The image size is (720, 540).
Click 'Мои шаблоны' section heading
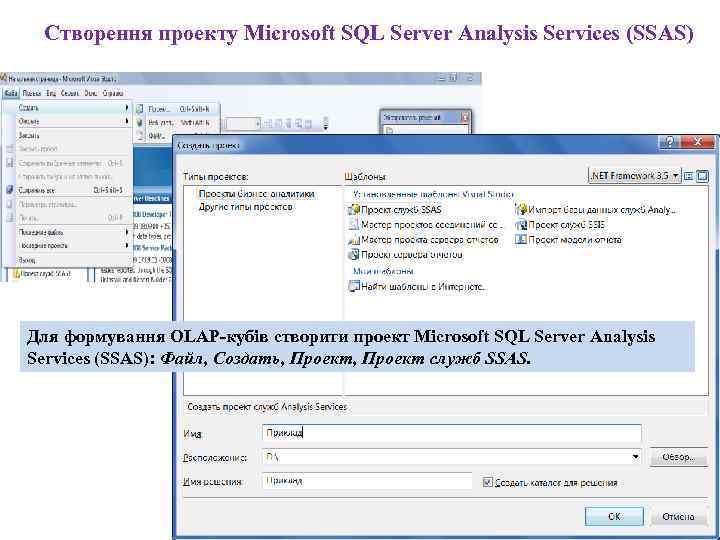pyautogui.click(x=383, y=271)
